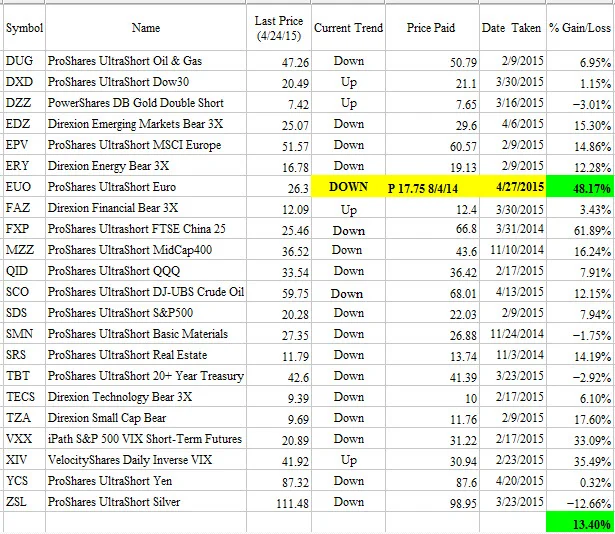The image size is (615, 534).
Task: Select green 13.40% total cell
Action: 580,522
